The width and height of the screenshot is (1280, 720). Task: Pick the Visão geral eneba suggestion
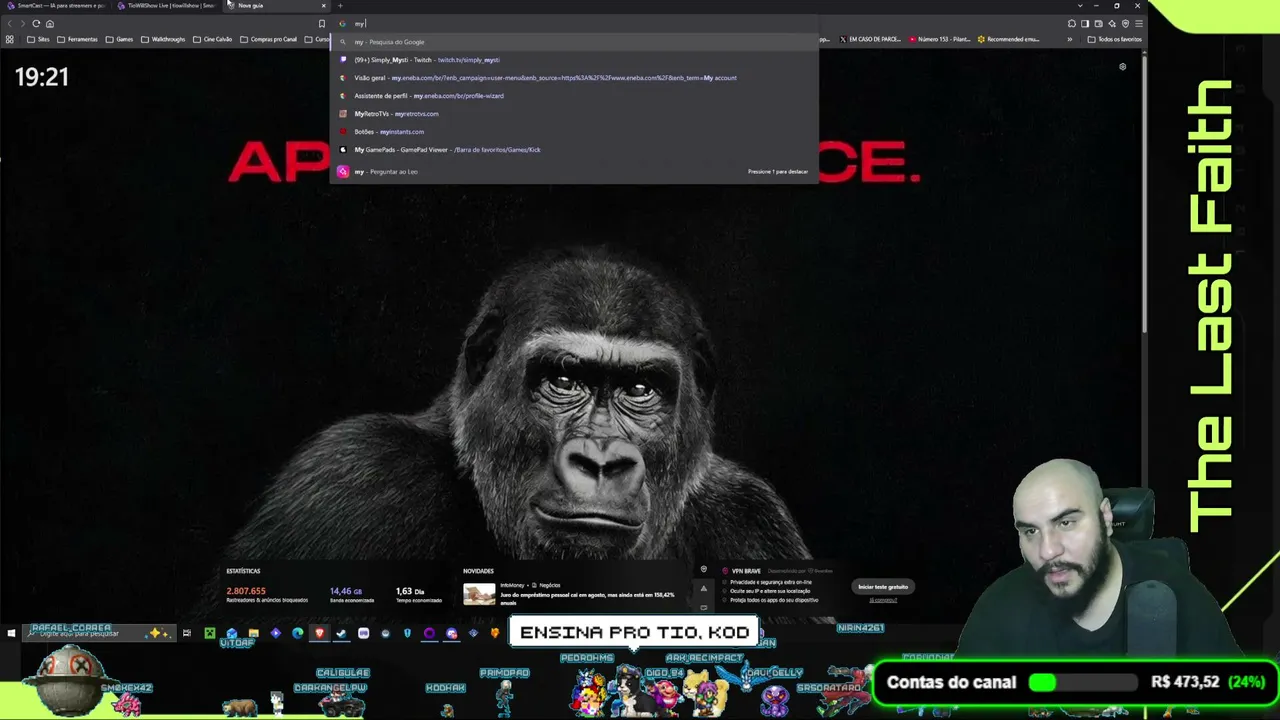574,78
